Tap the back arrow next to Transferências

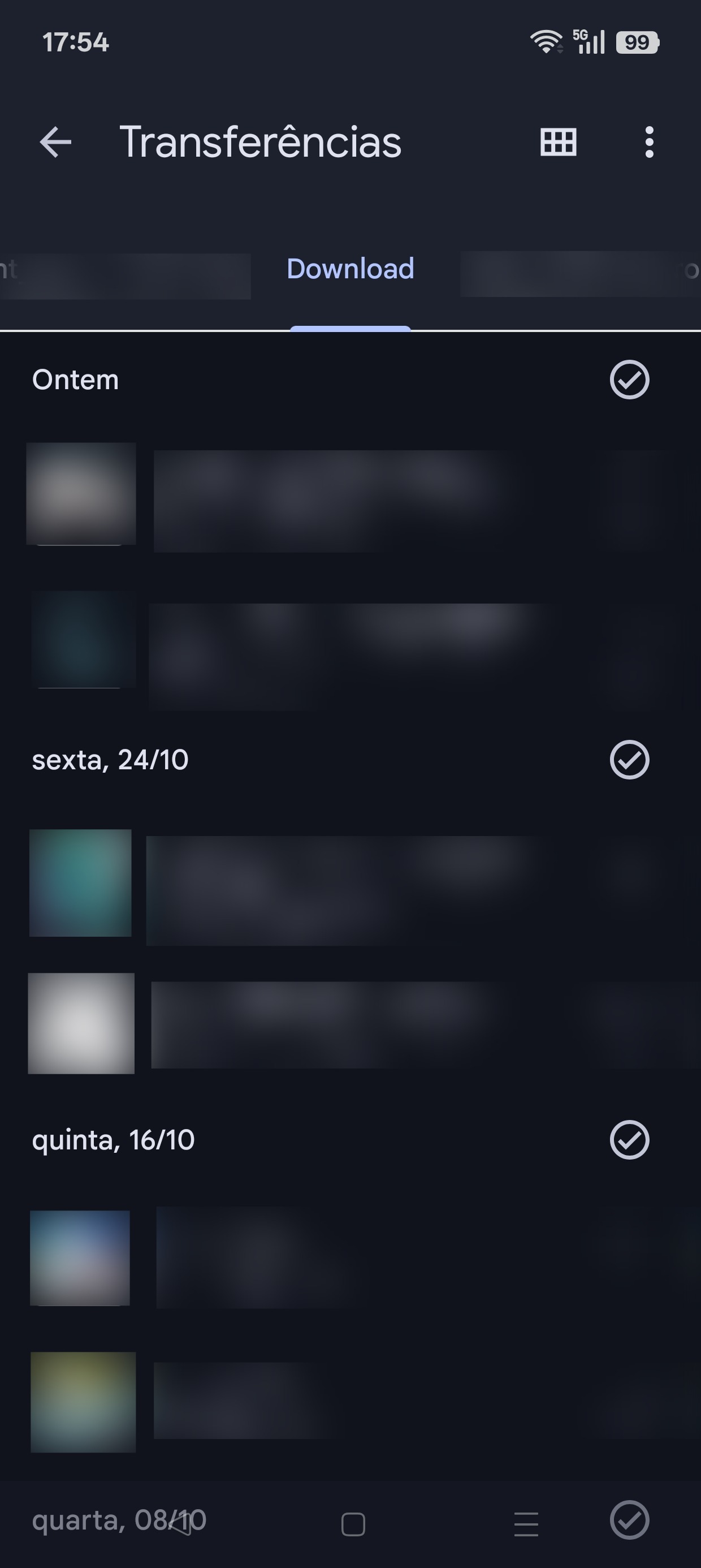(x=55, y=143)
